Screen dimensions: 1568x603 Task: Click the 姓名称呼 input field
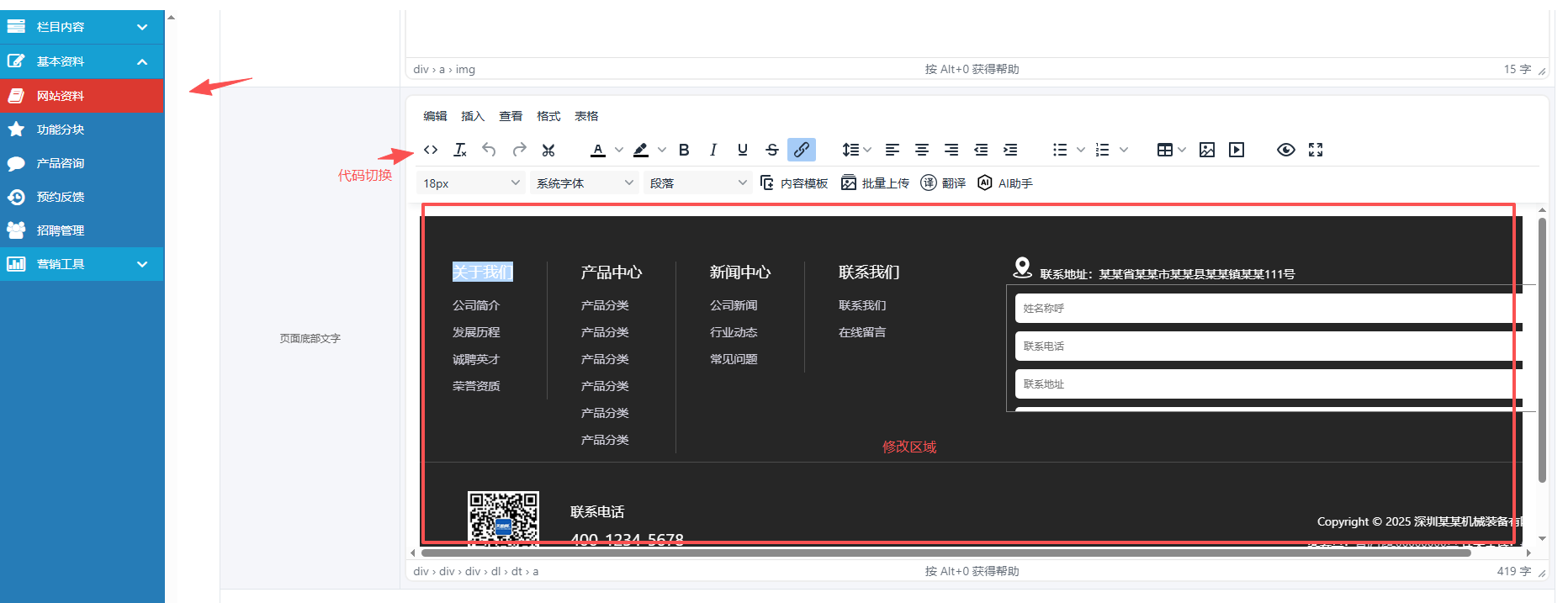(1262, 309)
